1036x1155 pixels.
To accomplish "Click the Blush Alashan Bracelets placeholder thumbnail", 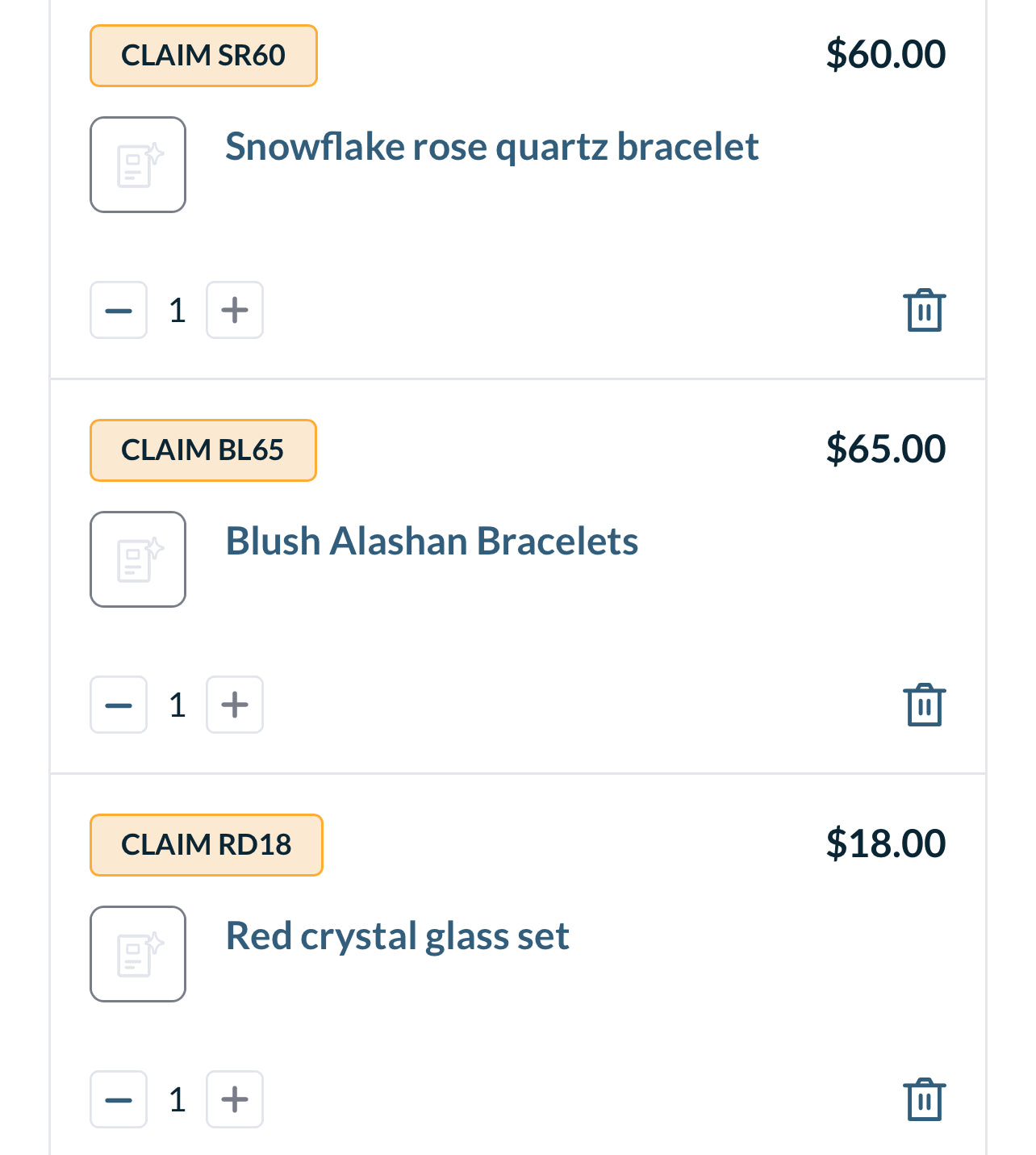I will 138,559.
